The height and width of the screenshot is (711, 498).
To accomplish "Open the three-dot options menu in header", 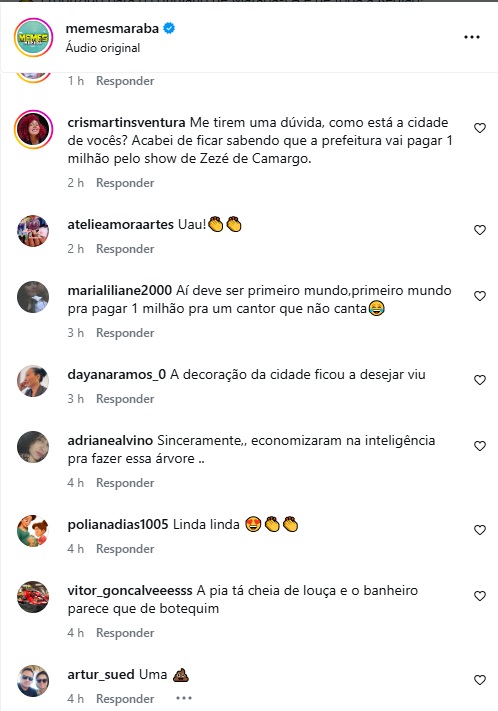I will point(472,37).
